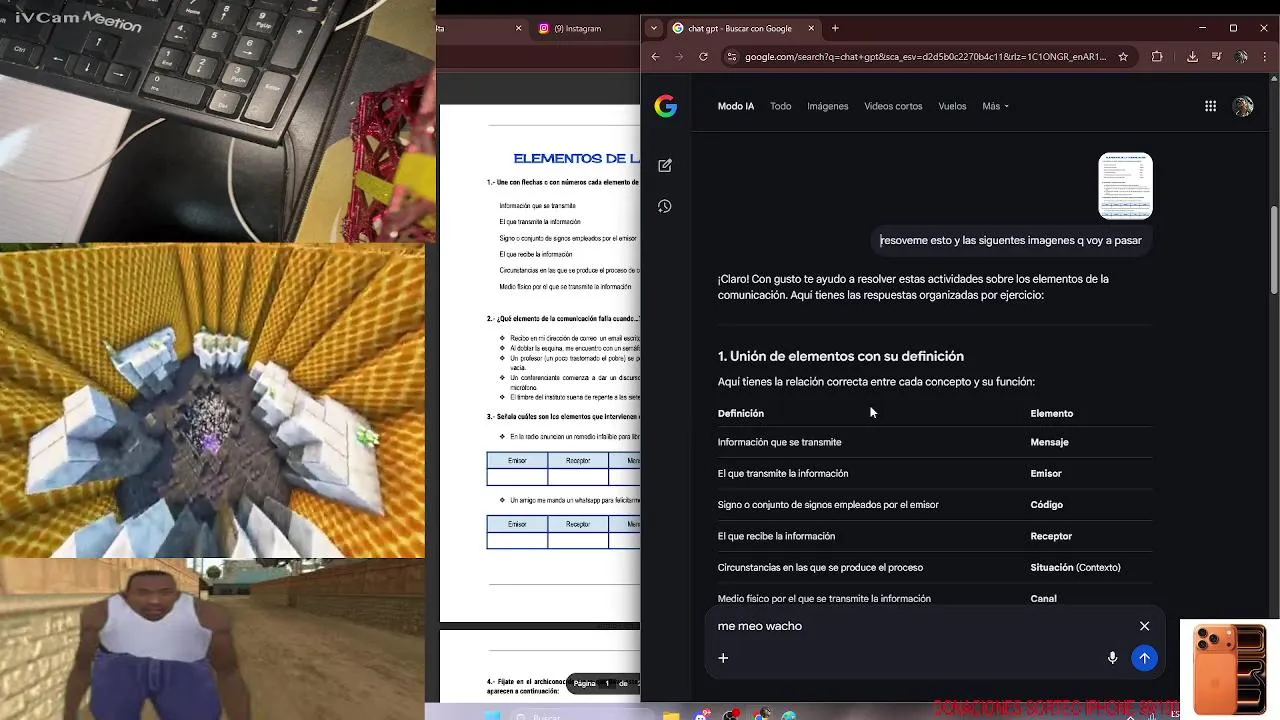Start a new AI chat with pencil icon
The height and width of the screenshot is (720, 1280).
click(665, 165)
